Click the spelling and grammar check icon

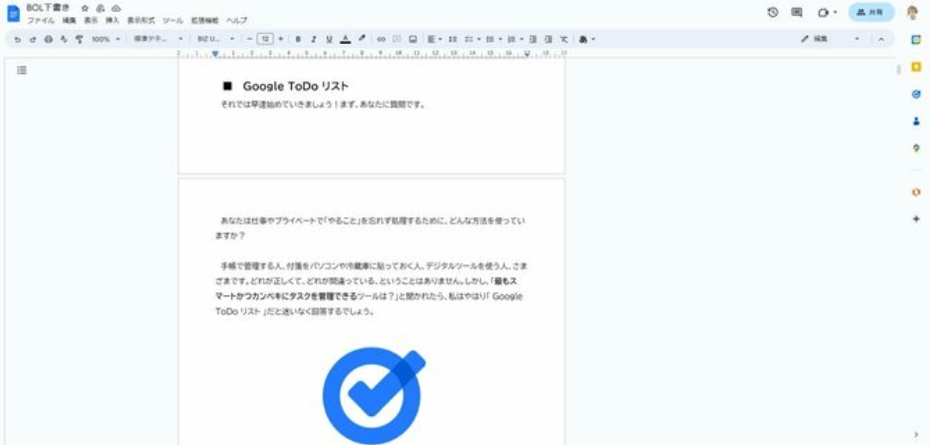point(63,39)
